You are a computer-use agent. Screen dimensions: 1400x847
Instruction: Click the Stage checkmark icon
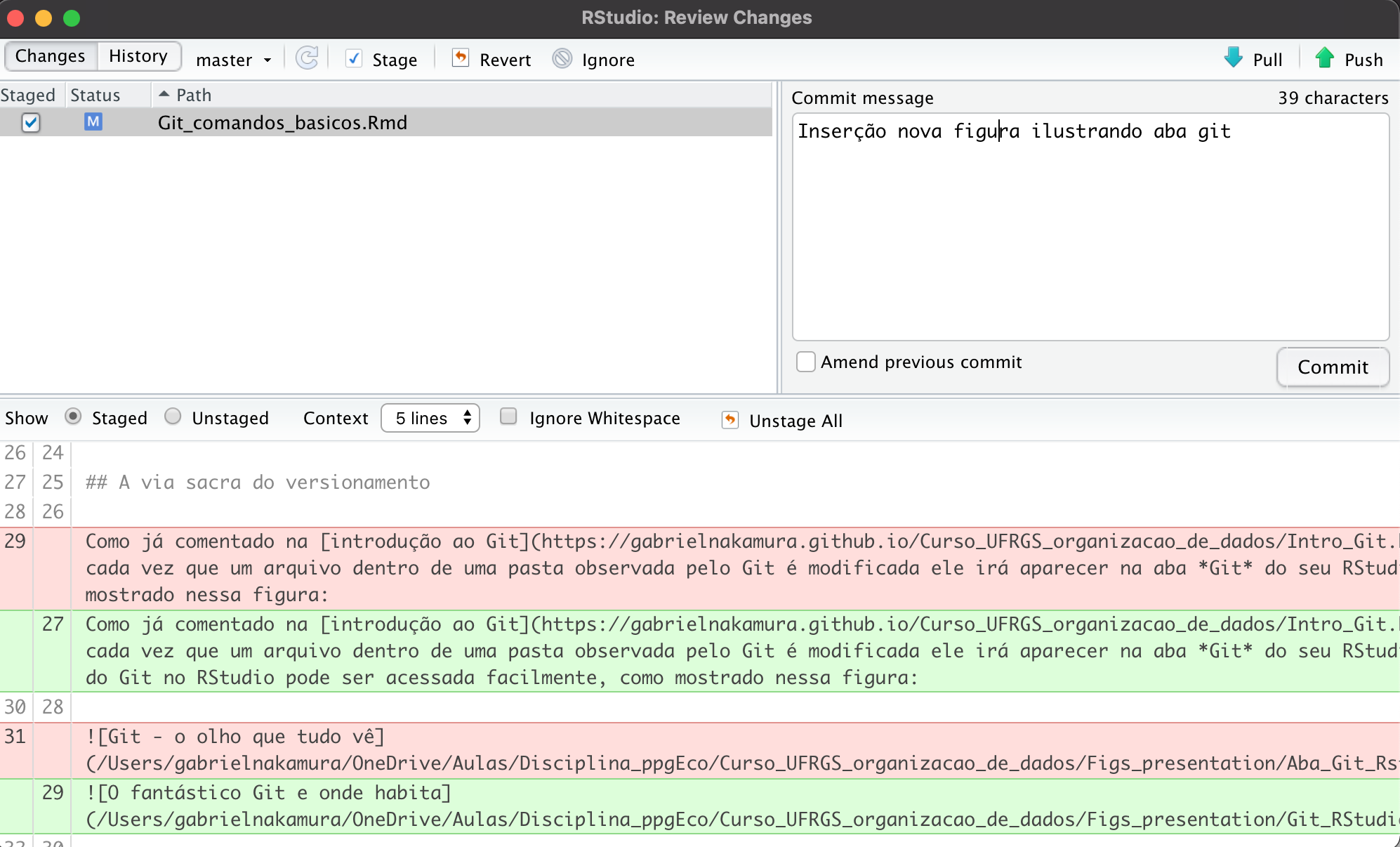tap(354, 58)
